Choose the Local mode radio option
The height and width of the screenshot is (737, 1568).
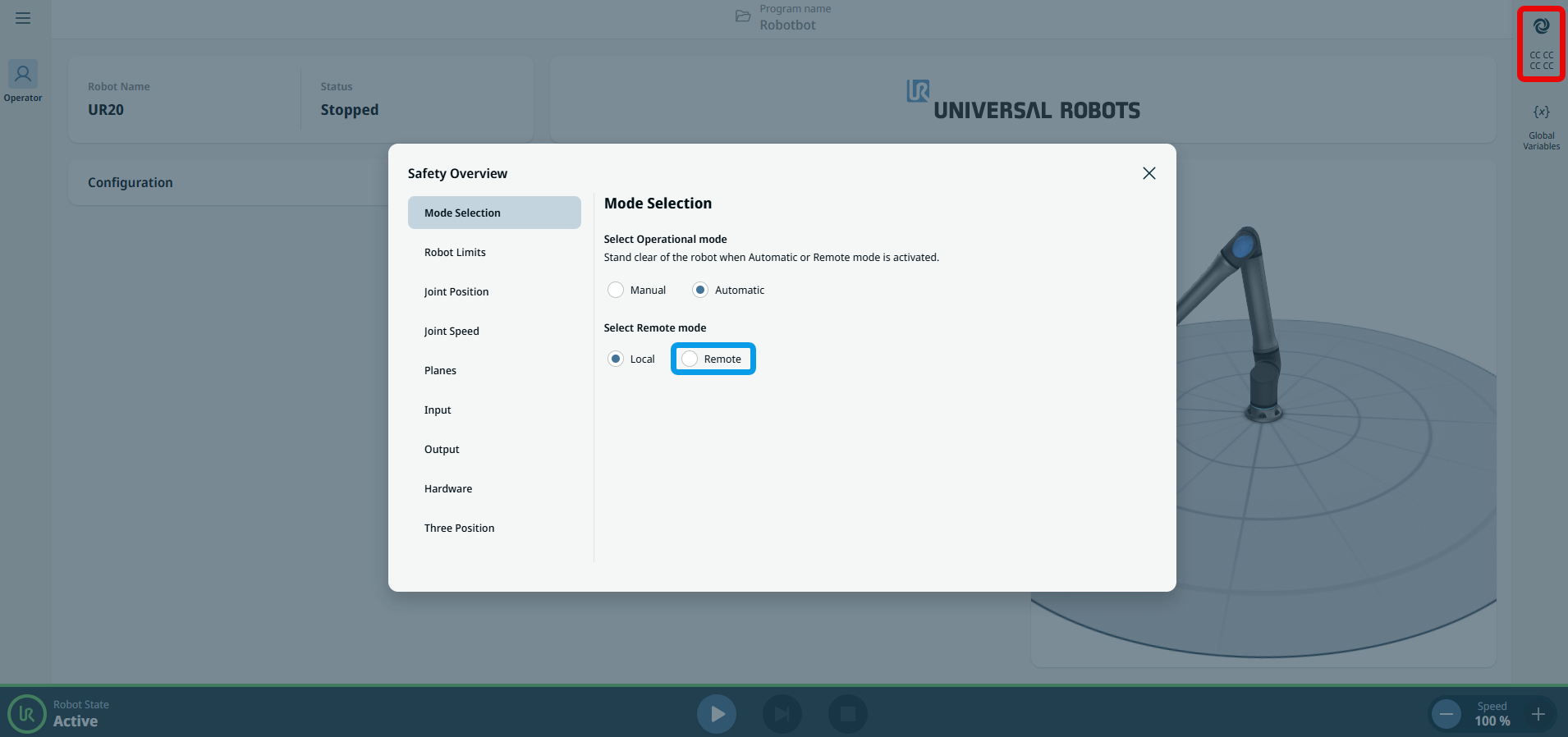(x=616, y=359)
